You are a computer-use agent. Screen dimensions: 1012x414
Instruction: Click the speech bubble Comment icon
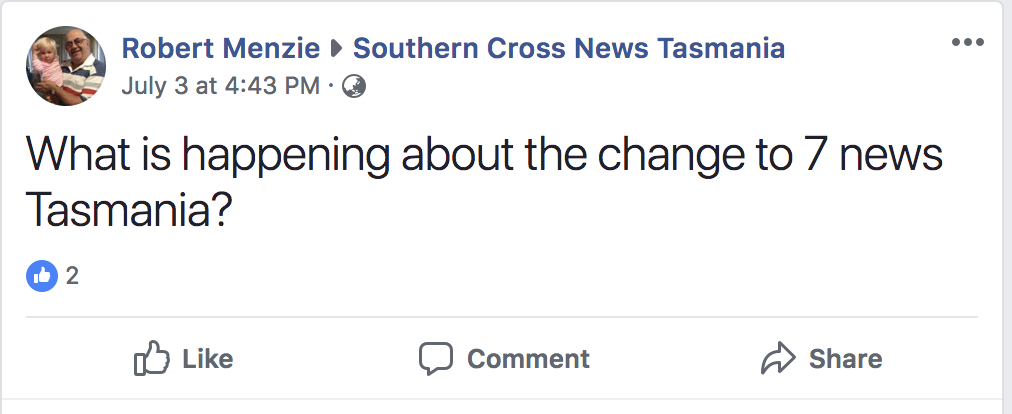(x=436, y=358)
